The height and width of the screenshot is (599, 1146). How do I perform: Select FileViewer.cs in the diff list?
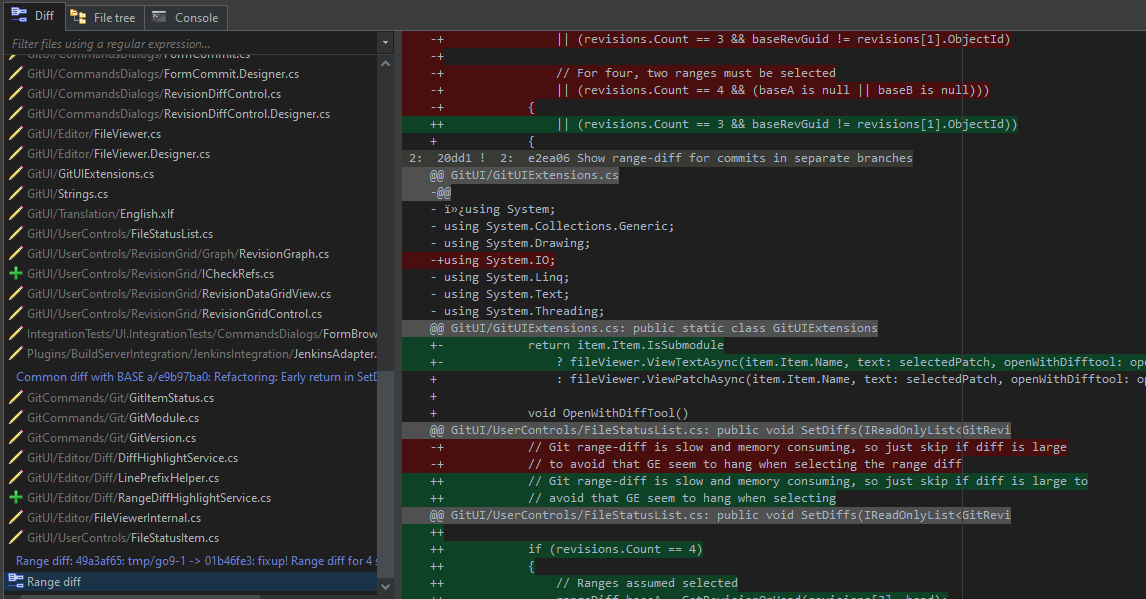point(95,133)
